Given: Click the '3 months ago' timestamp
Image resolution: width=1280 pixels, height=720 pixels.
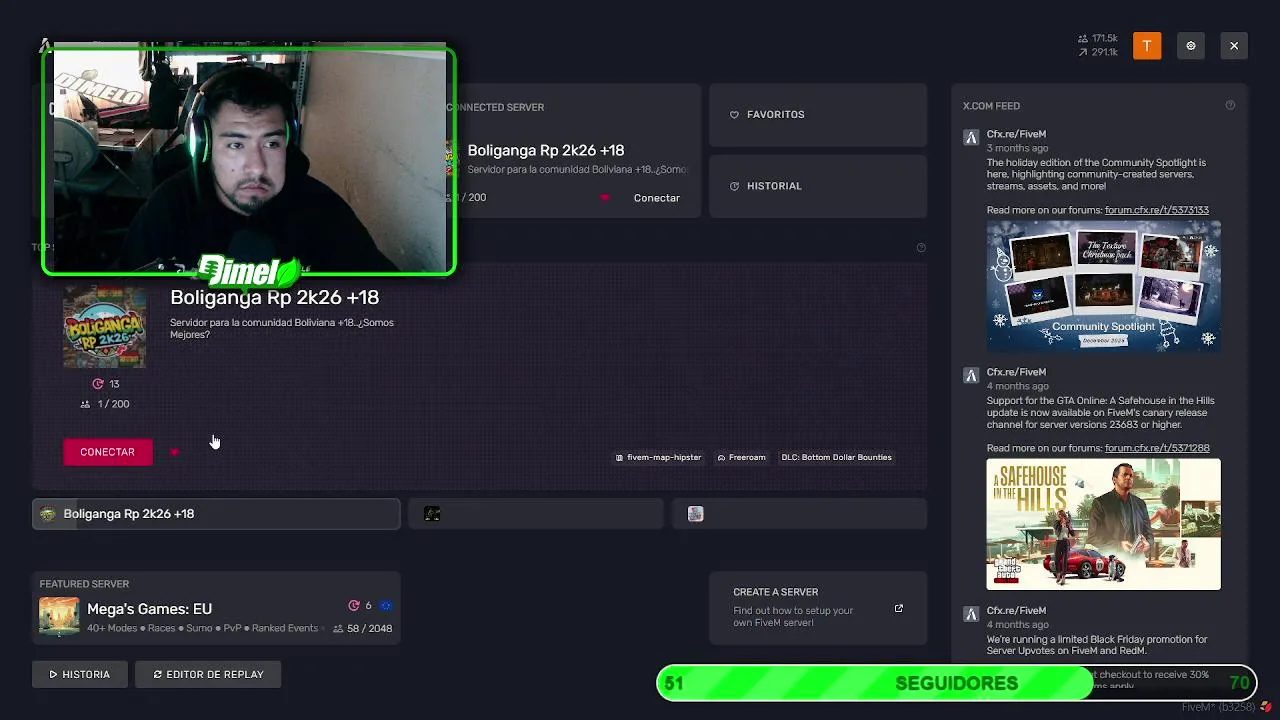Looking at the screenshot, I should click(x=1017, y=148).
